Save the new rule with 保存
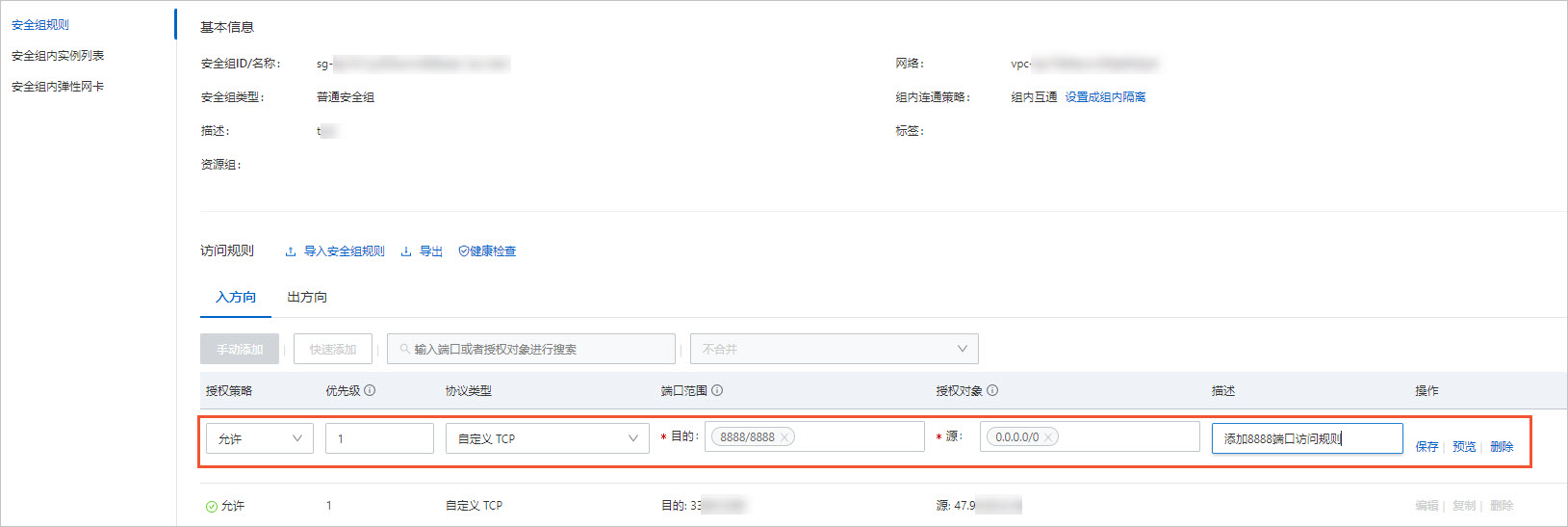 coord(1427,447)
